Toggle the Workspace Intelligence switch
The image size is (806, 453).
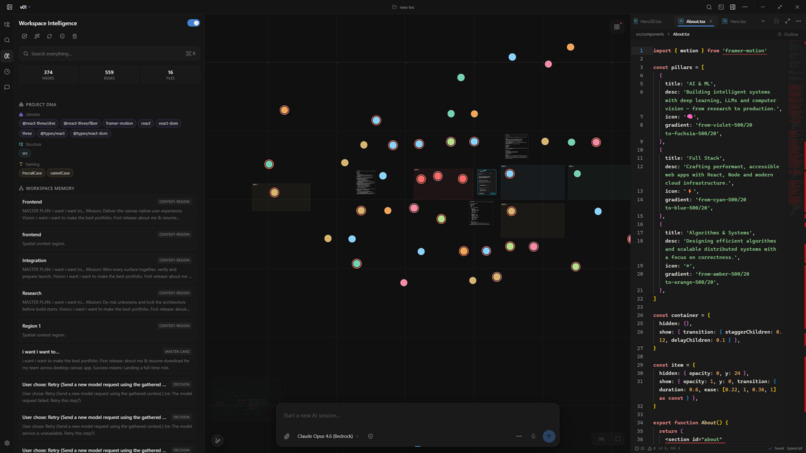tap(193, 23)
